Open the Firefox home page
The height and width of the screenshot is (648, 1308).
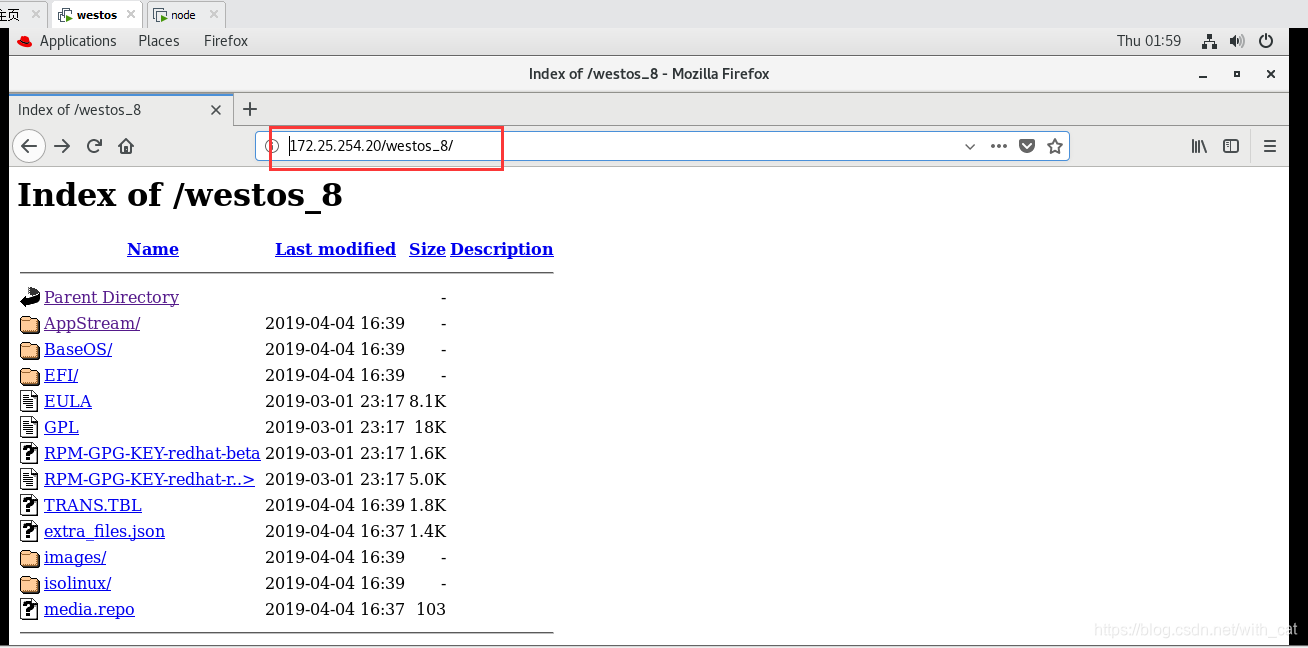click(126, 146)
